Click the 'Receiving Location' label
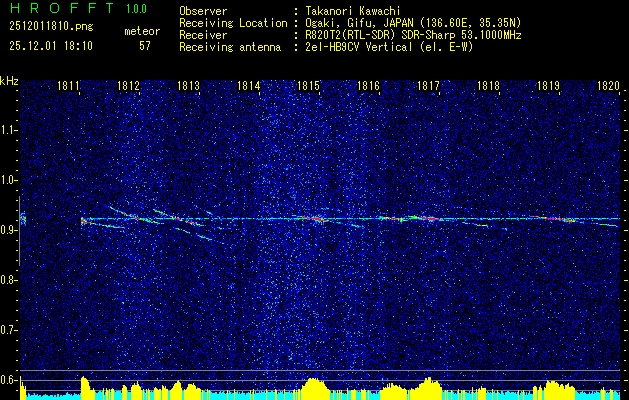This screenshot has height=400, width=629. click(233, 23)
